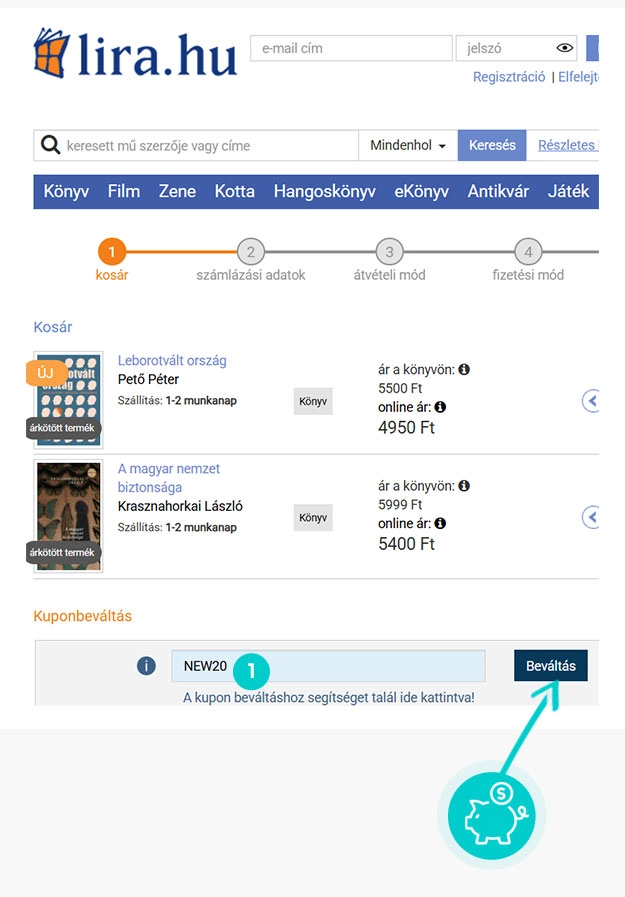This screenshot has width=625, height=897.
Task: Open the eKönyv menu
Action: pyautogui.click(x=421, y=191)
